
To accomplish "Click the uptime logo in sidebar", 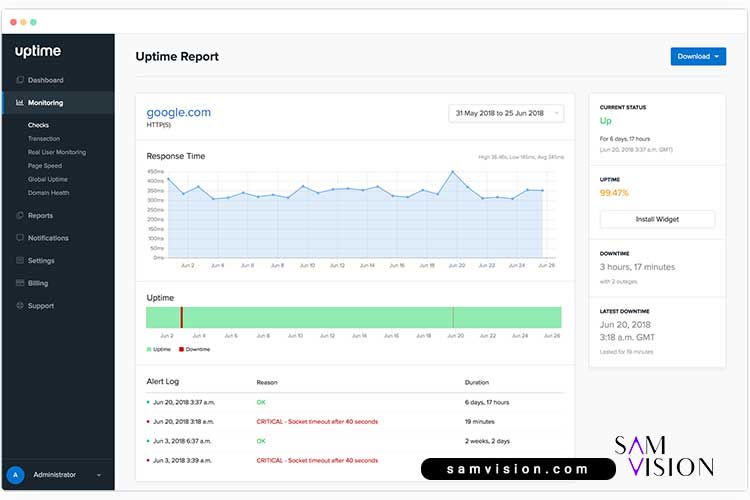I will [38, 51].
